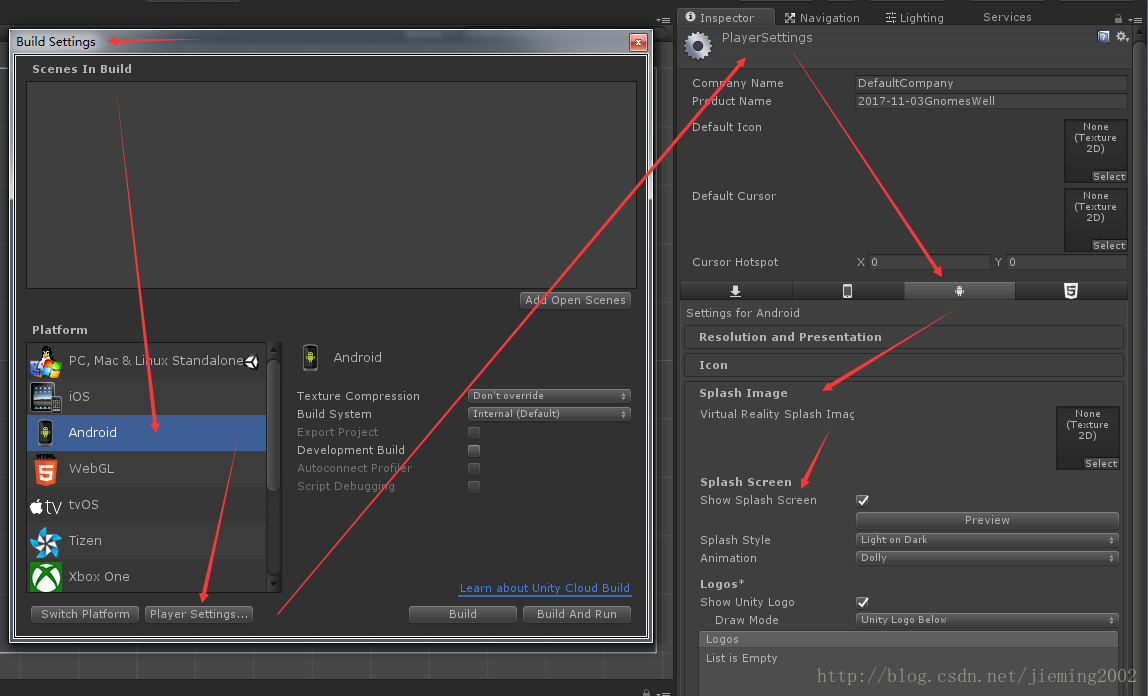Click the Cursor Hotspot Y field
The width and height of the screenshot is (1148, 696).
pos(1067,263)
